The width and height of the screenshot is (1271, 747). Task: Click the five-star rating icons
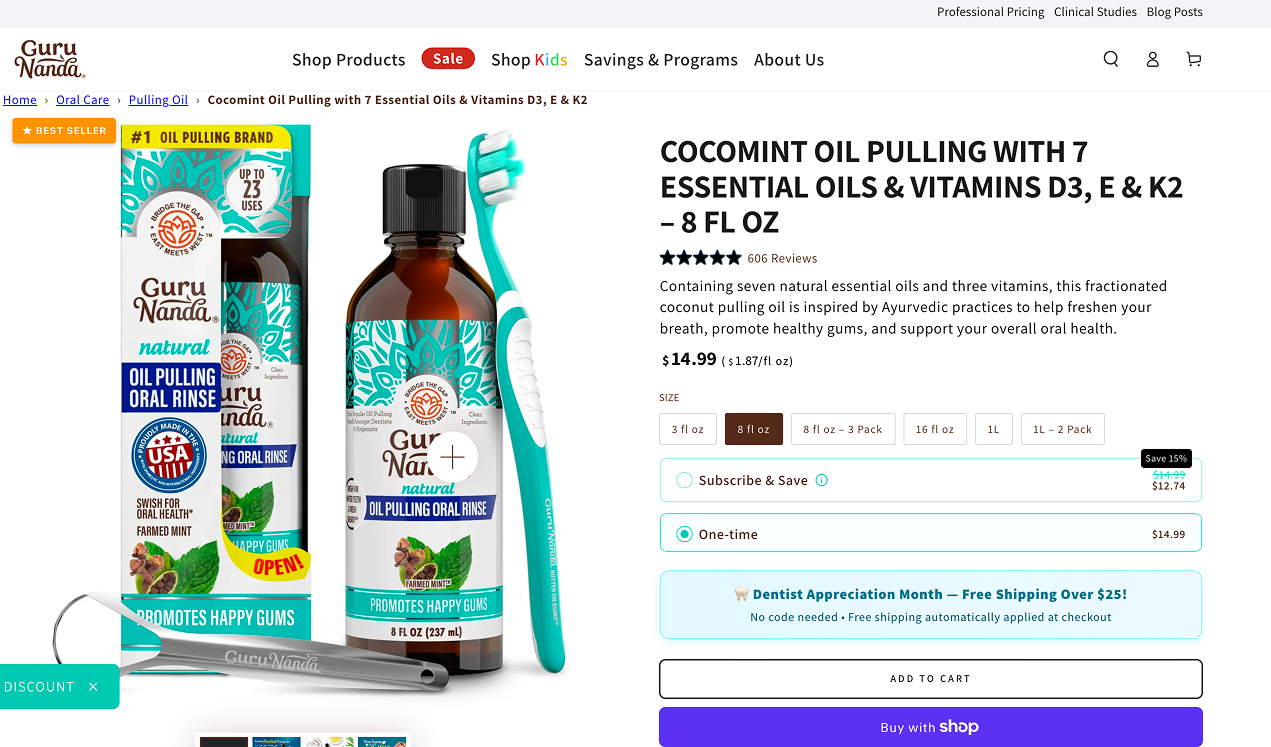[700, 258]
